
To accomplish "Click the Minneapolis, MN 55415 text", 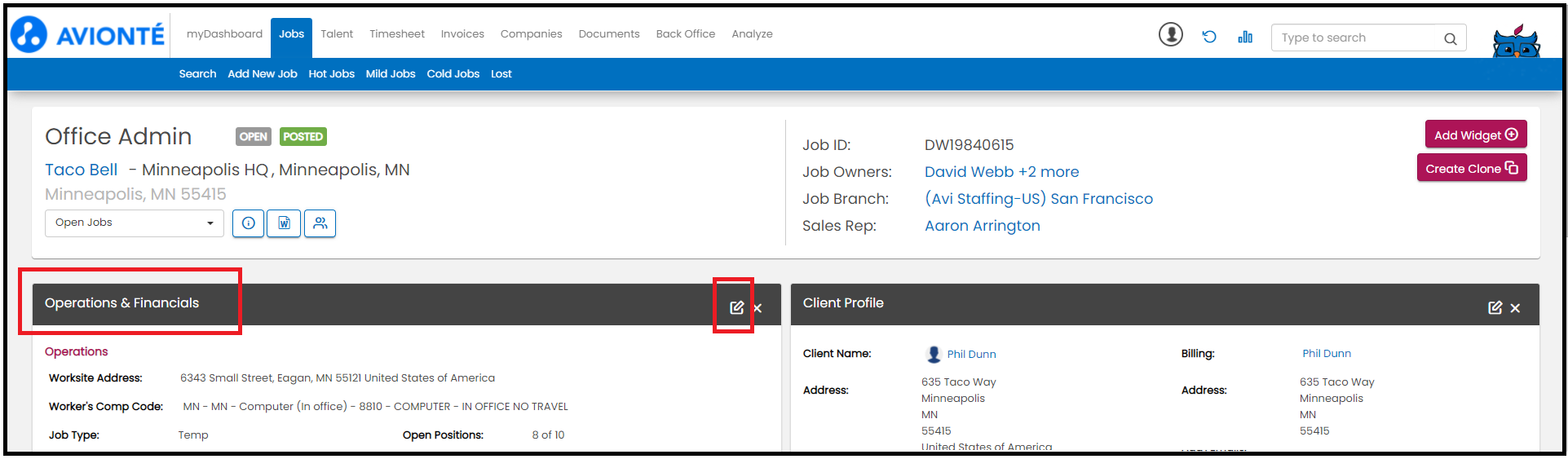I will click(135, 194).
